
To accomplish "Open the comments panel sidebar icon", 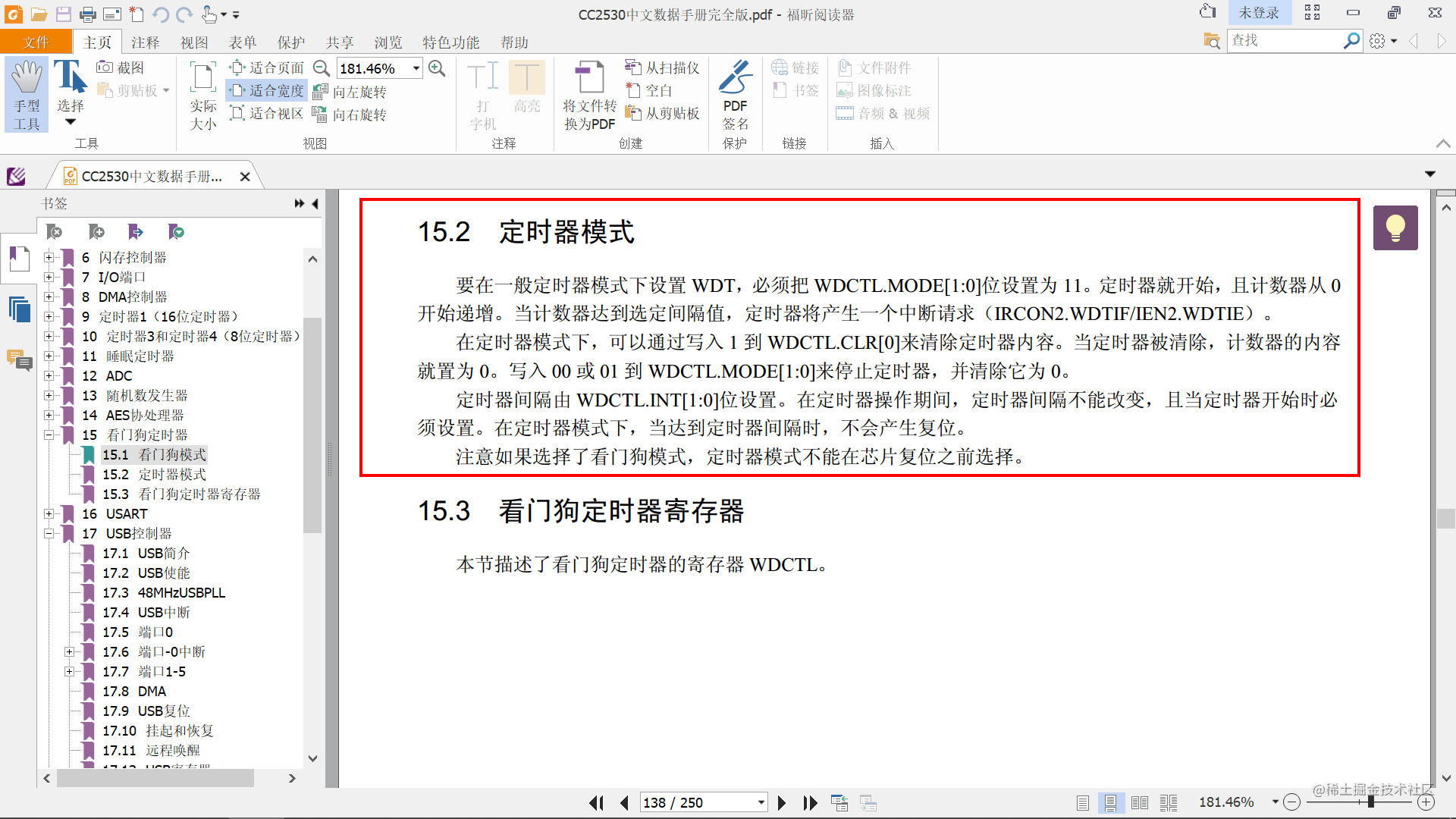I will tap(19, 359).
